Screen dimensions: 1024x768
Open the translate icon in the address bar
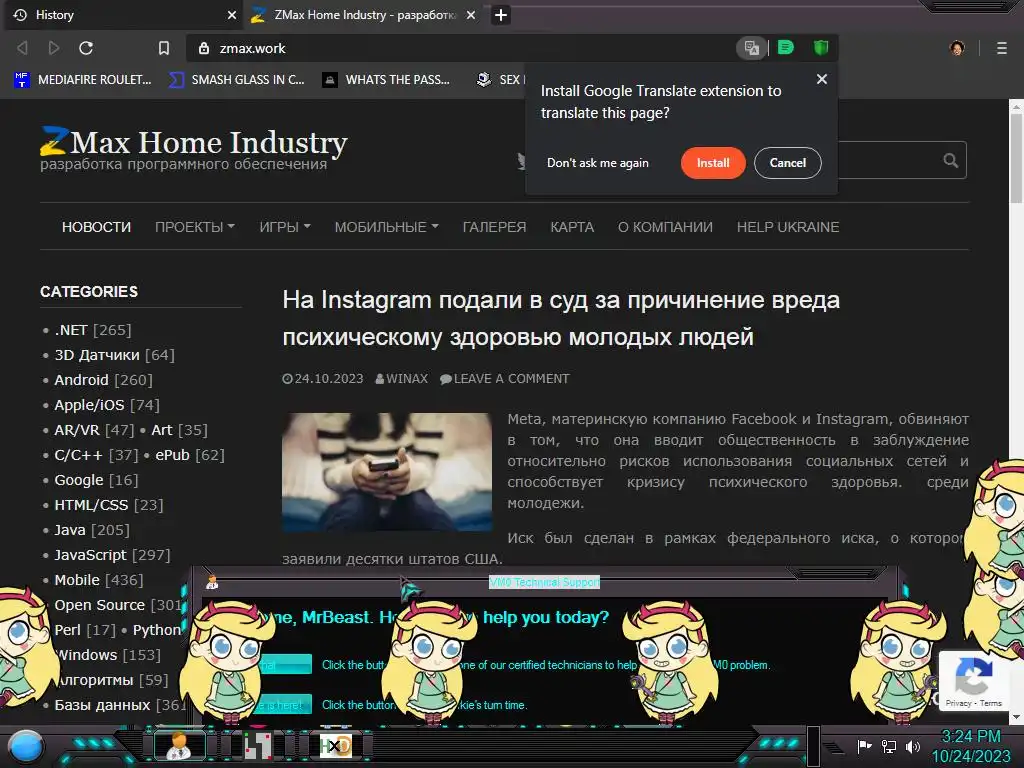pyautogui.click(x=752, y=48)
